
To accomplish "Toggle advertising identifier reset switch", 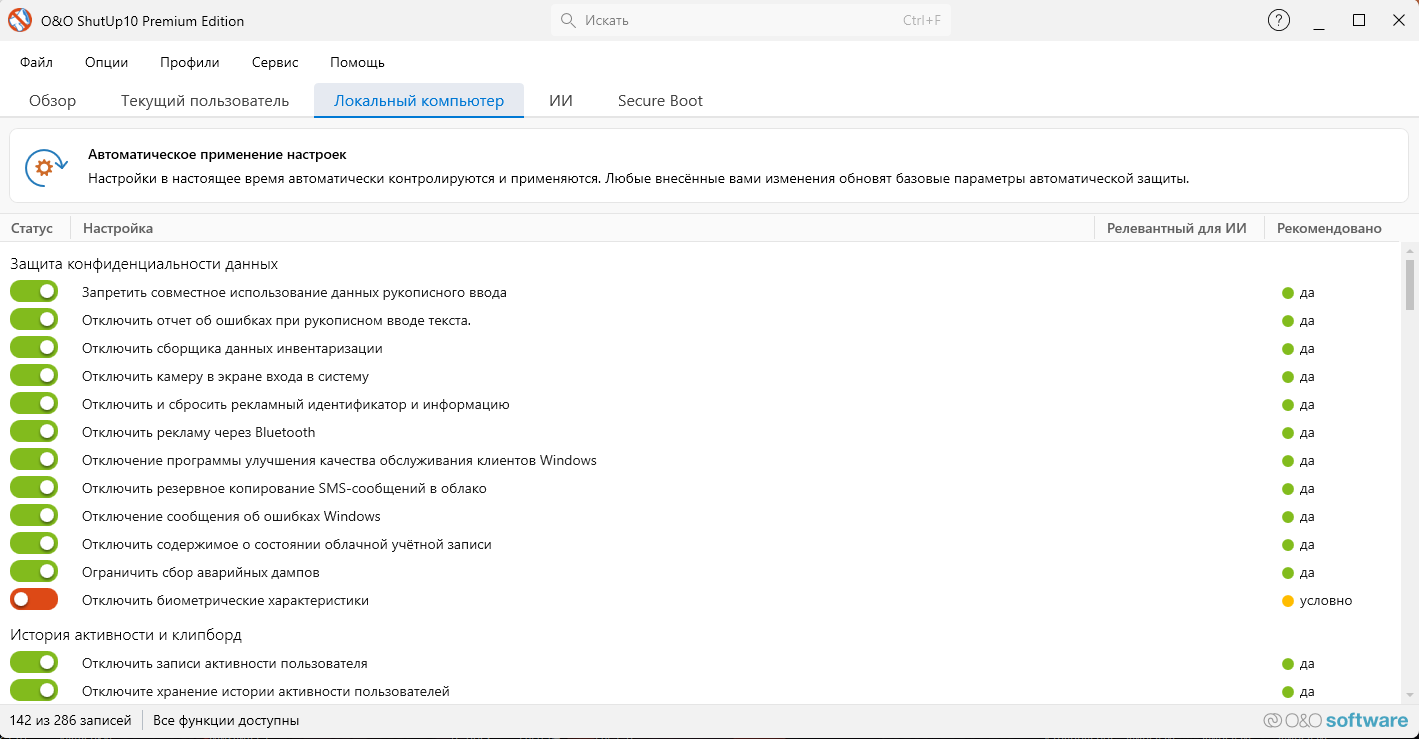I will [x=34, y=404].
